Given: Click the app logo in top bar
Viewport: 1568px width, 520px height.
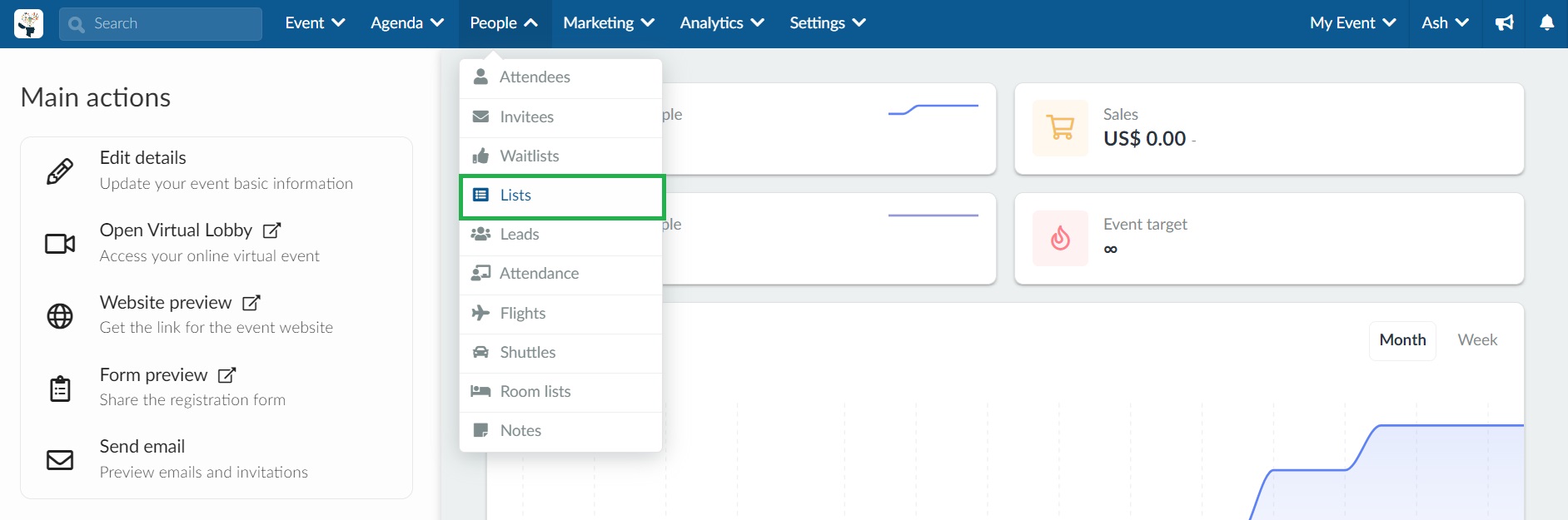Looking at the screenshot, I should 28,23.
